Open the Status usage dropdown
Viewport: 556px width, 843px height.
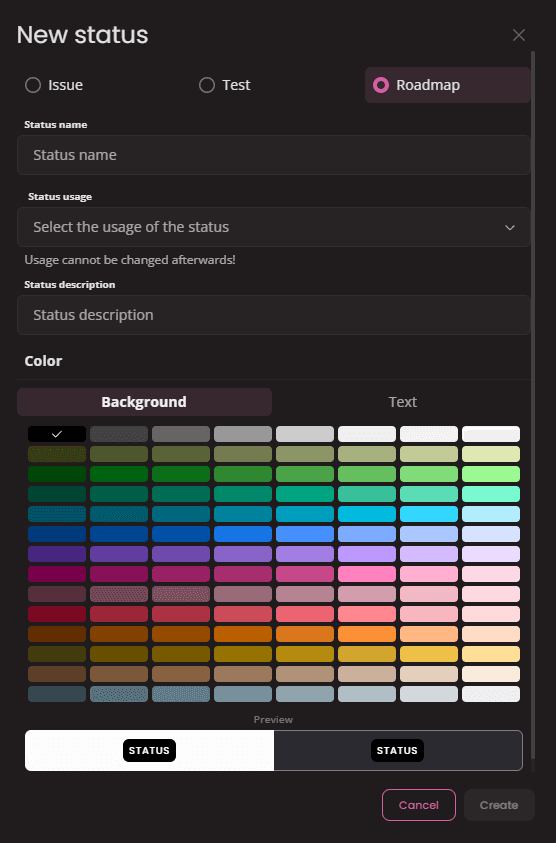(x=274, y=227)
